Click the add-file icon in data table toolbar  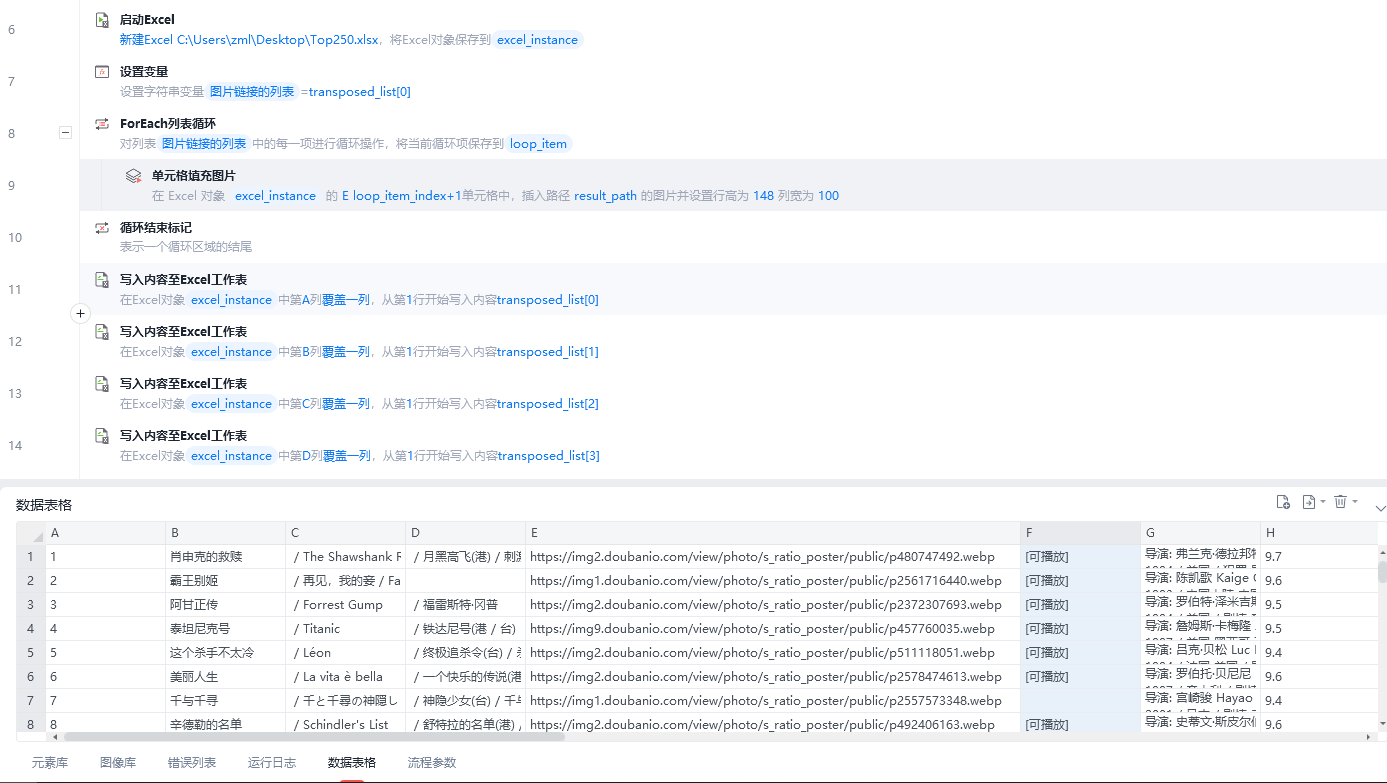click(1283, 502)
